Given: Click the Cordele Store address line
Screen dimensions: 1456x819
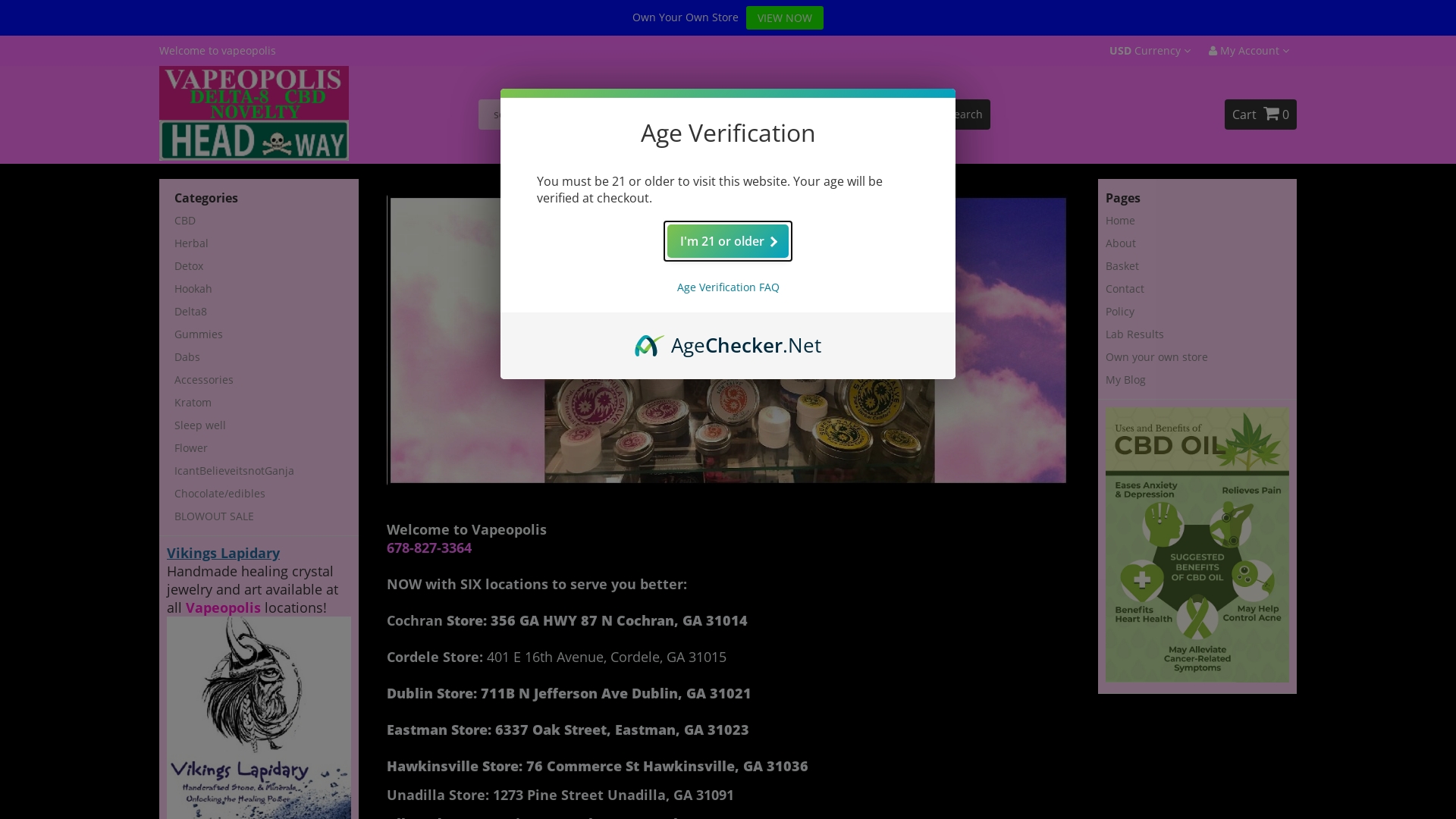Looking at the screenshot, I should coord(557,657).
